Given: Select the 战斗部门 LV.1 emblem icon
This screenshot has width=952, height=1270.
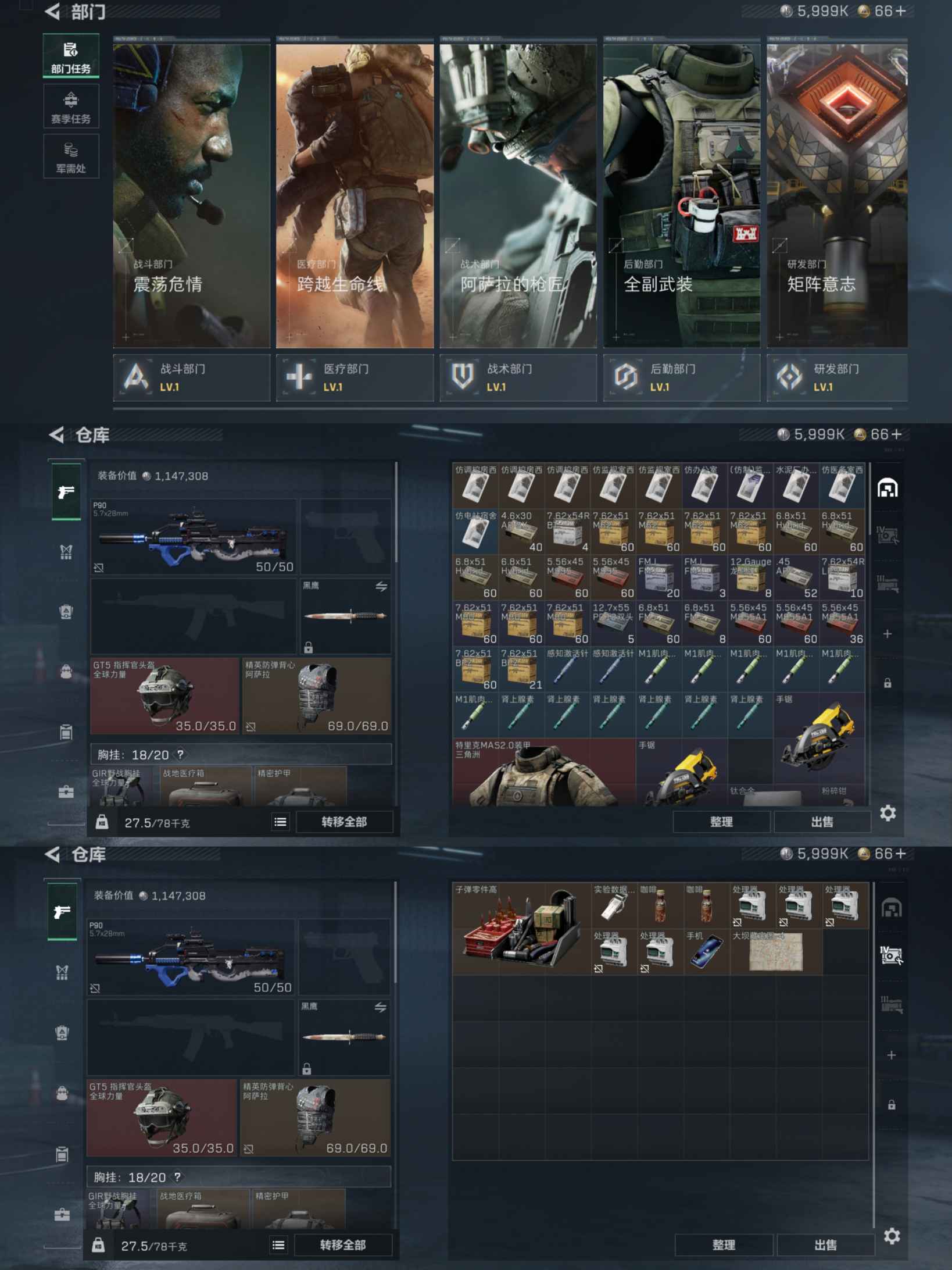Looking at the screenshot, I should [136, 377].
